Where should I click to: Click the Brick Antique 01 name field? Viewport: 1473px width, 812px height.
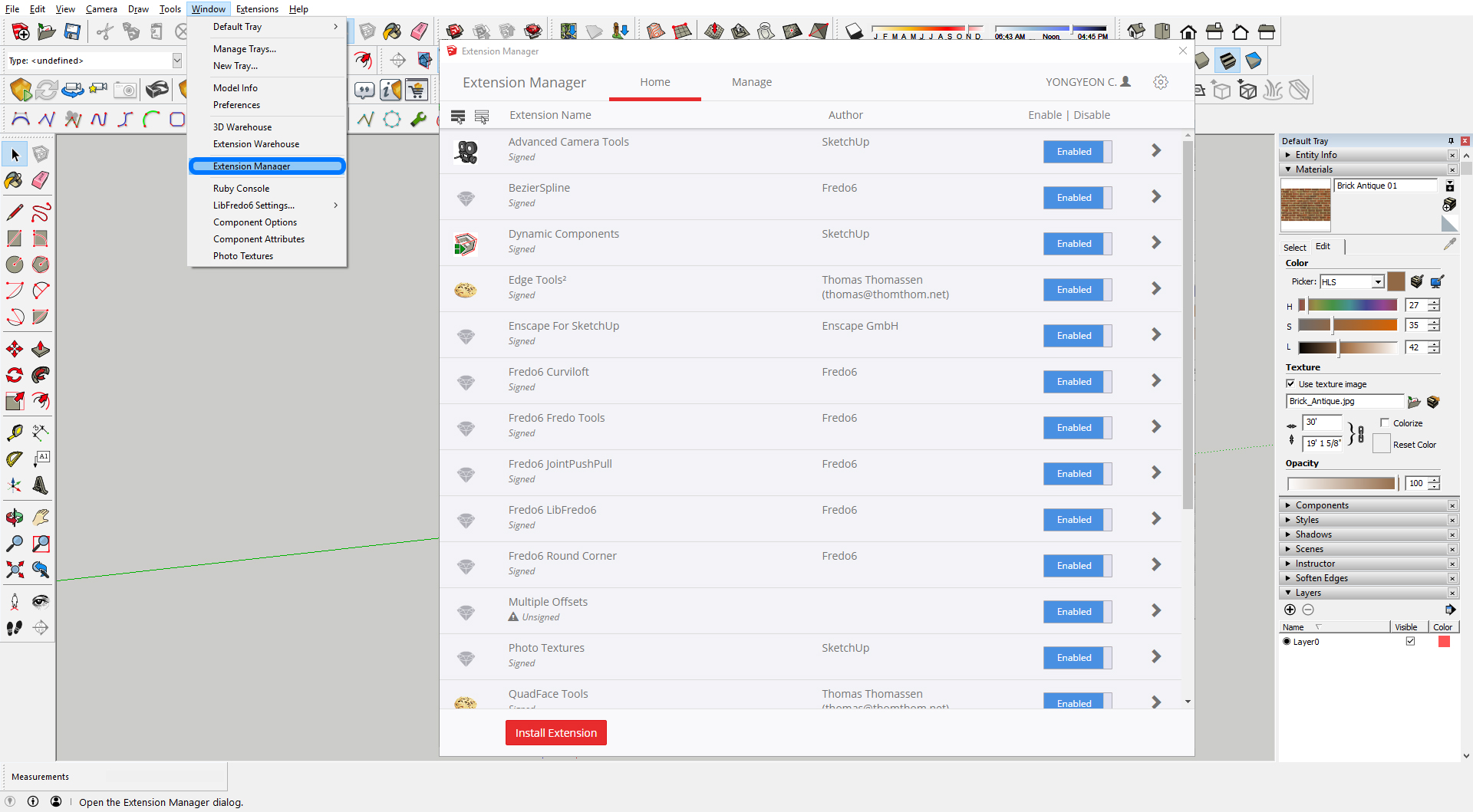pyautogui.click(x=1386, y=186)
